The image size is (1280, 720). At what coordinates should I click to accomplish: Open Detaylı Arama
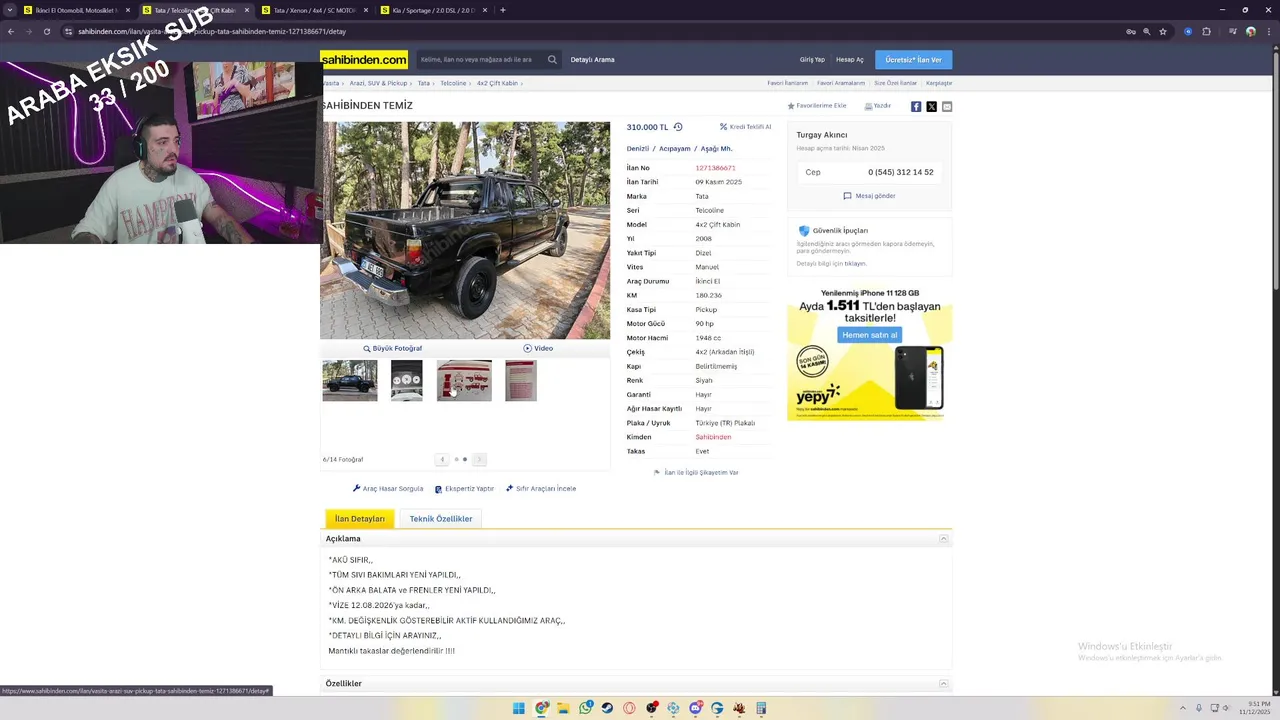[592, 60]
